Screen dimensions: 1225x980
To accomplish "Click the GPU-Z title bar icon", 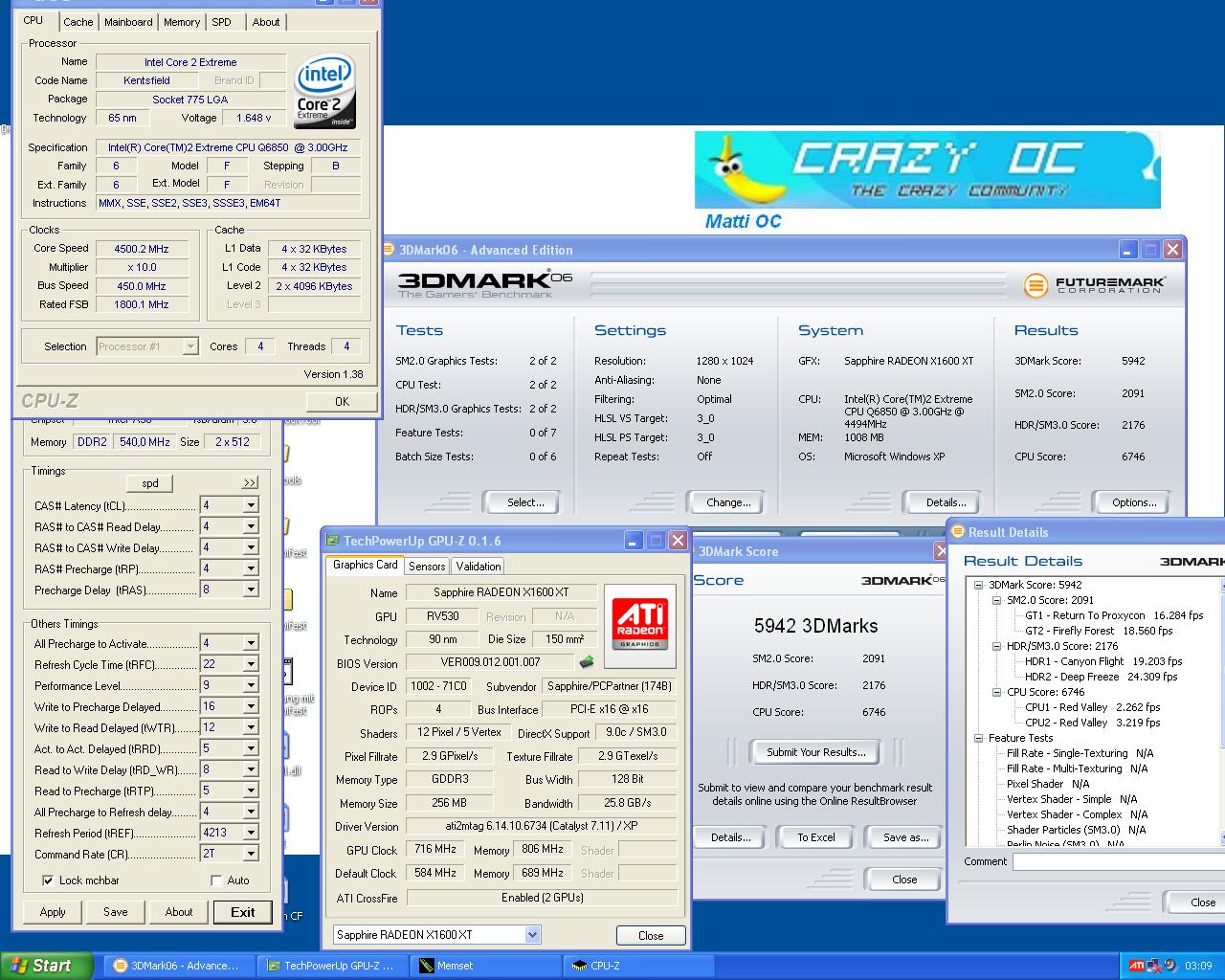I will click(x=333, y=541).
